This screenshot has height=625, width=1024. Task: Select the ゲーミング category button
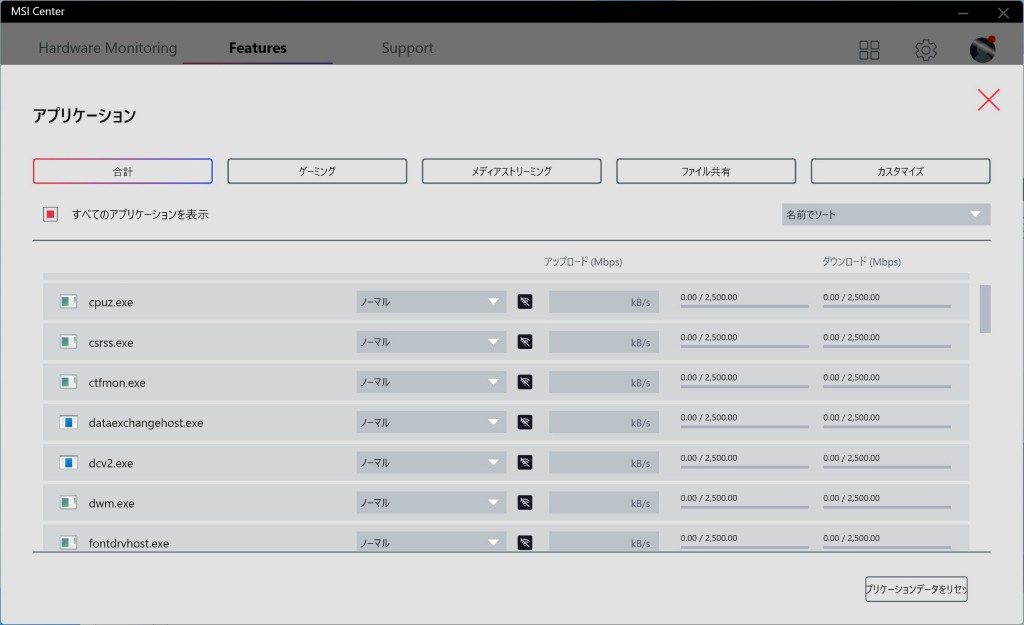[x=317, y=171]
